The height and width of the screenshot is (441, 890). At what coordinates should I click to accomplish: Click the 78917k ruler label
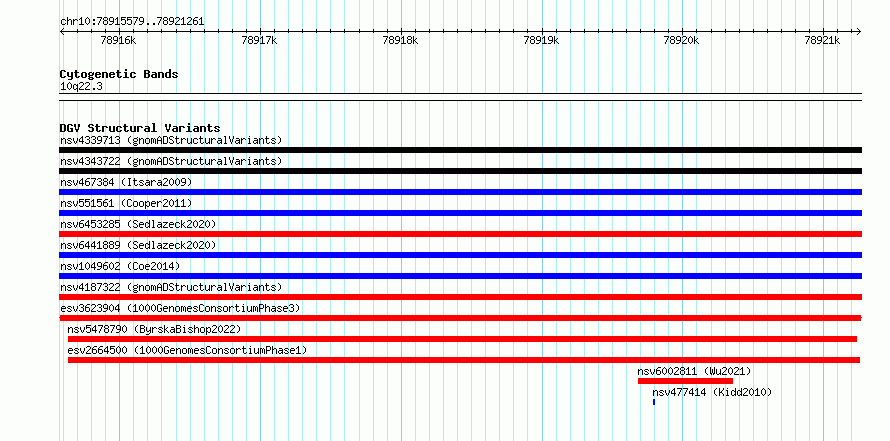coord(259,41)
